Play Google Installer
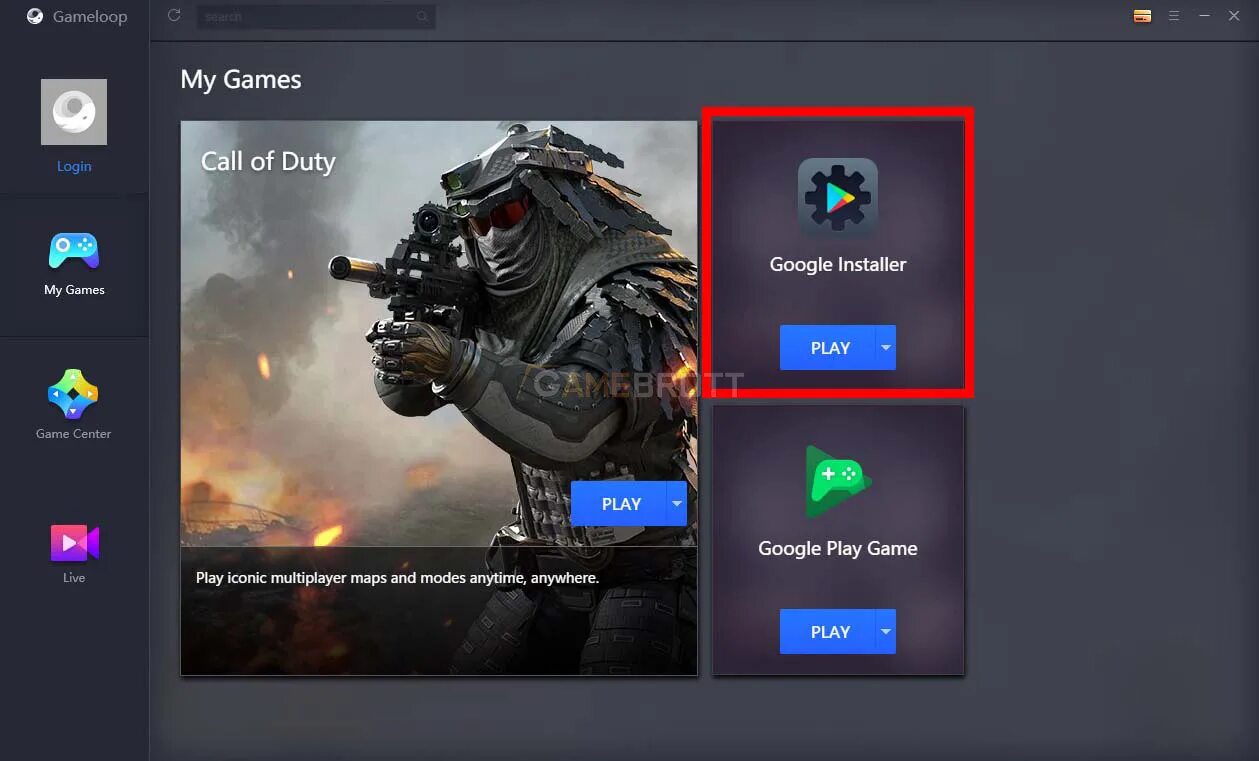Viewport: 1259px width, 761px height. click(828, 348)
